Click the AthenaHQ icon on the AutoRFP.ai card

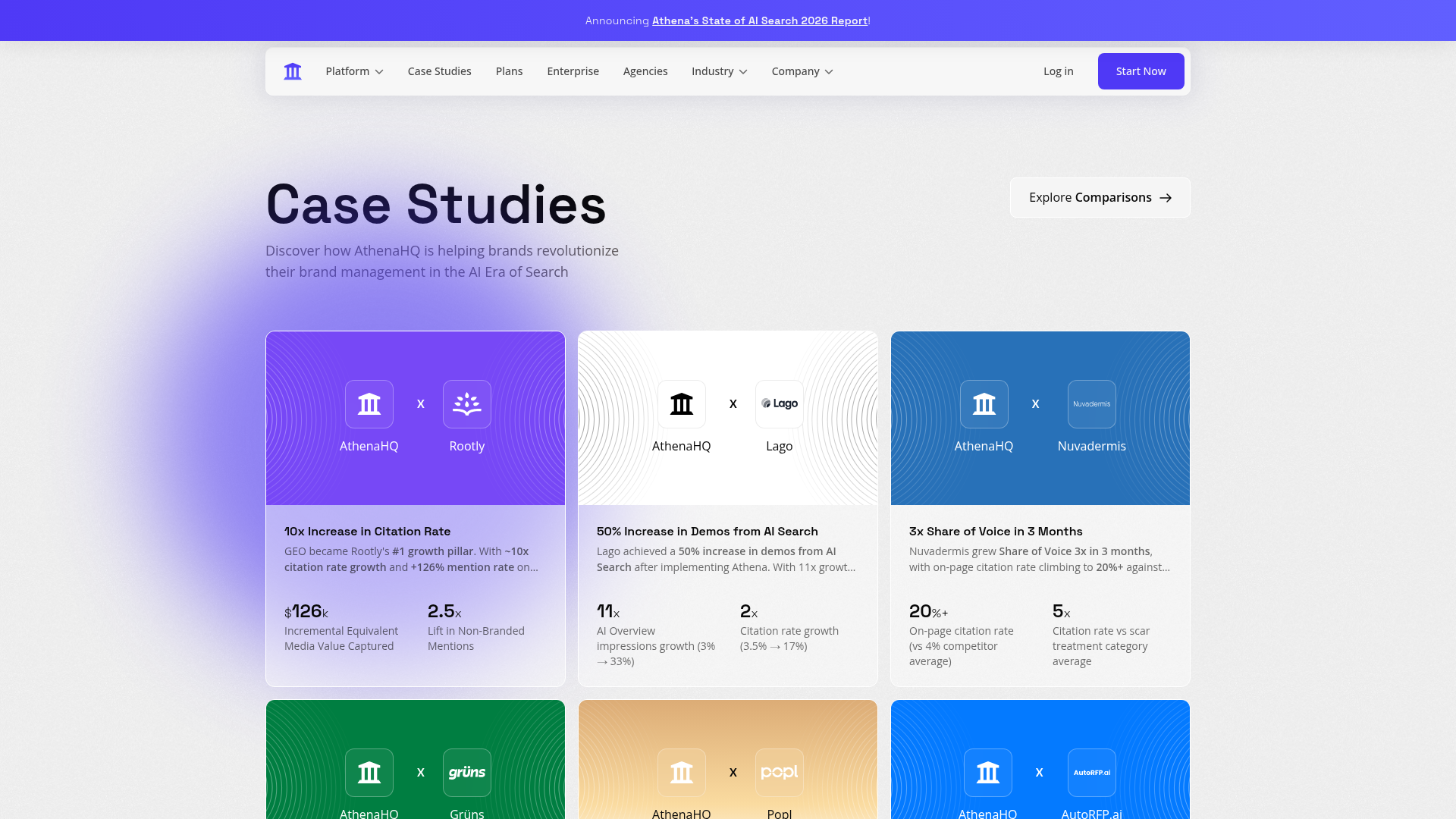pos(988,773)
